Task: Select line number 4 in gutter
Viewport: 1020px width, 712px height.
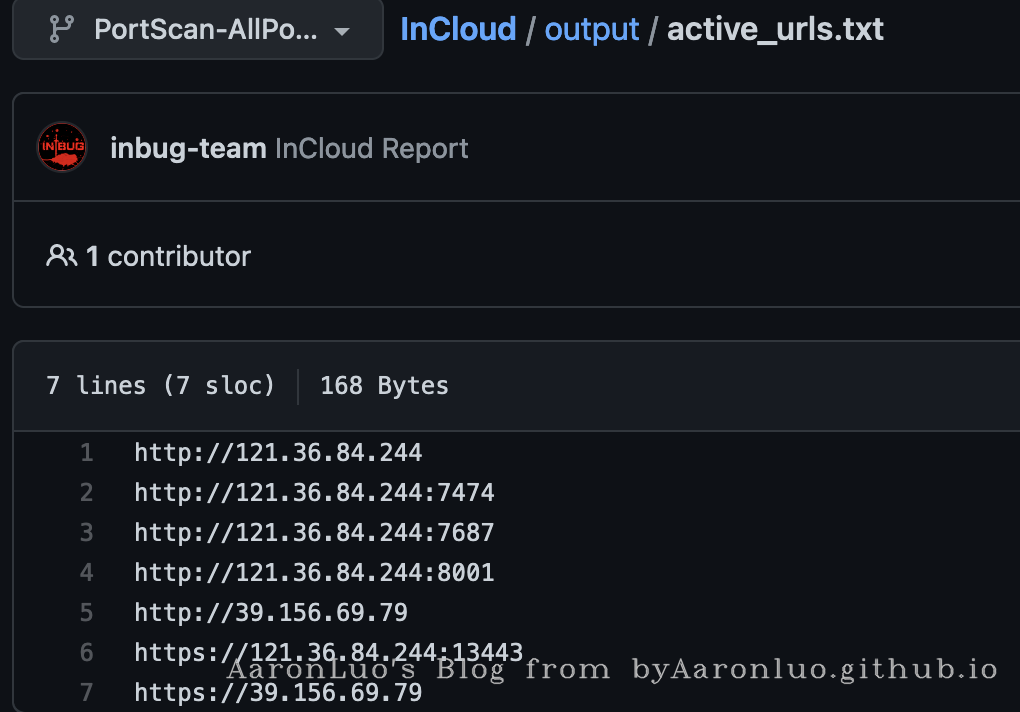Action: (x=86, y=573)
